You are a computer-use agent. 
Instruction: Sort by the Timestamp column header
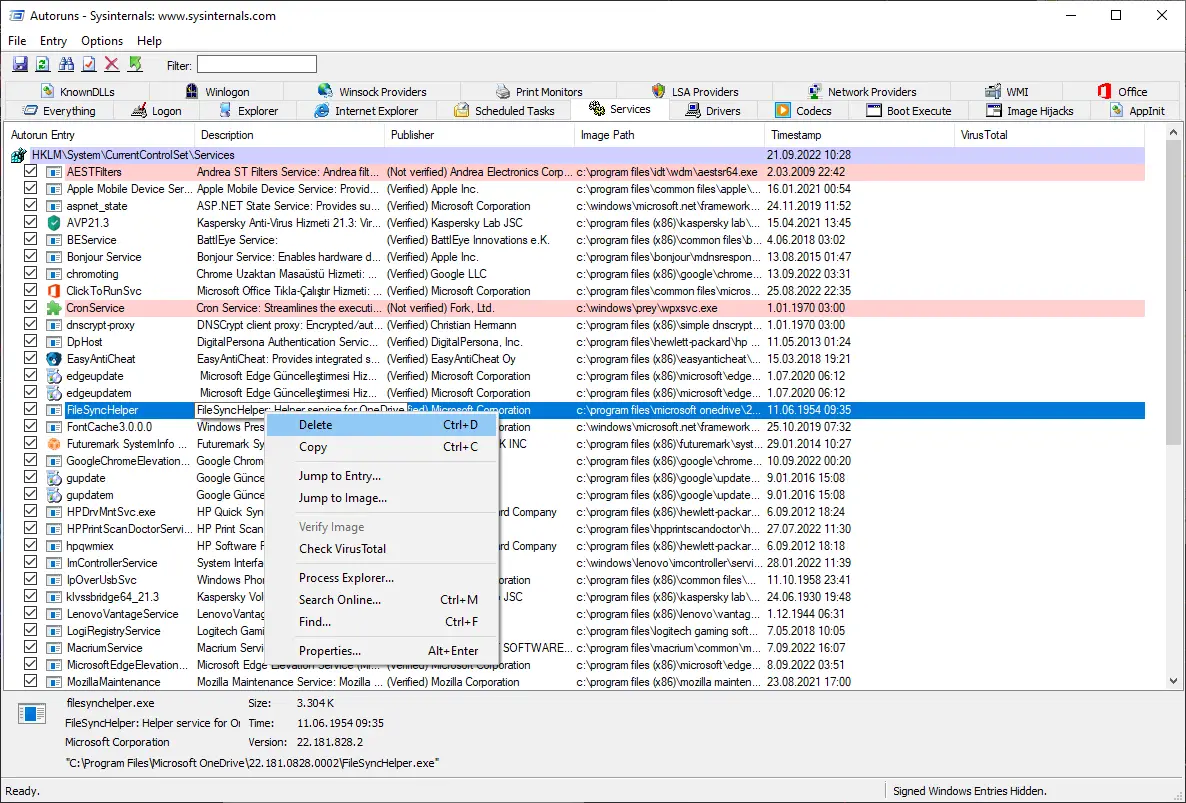pyautogui.click(x=859, y=135)
